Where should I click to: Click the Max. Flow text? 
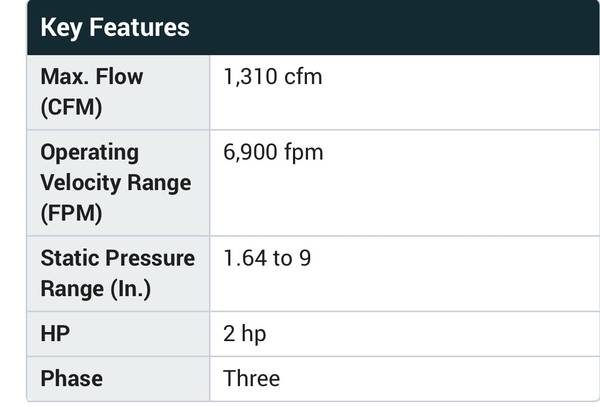(x=91, y=77)
